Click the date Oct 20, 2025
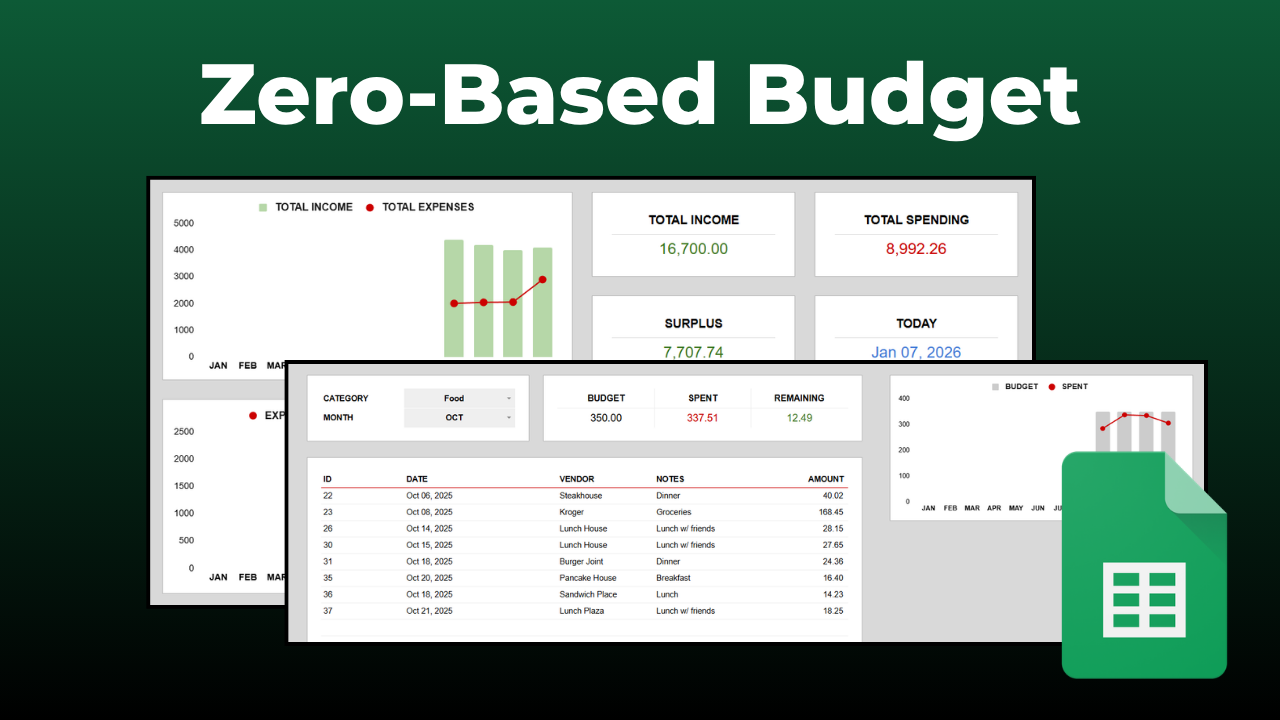This screenshot has height=720, width=1280. [x=429, y=578]
